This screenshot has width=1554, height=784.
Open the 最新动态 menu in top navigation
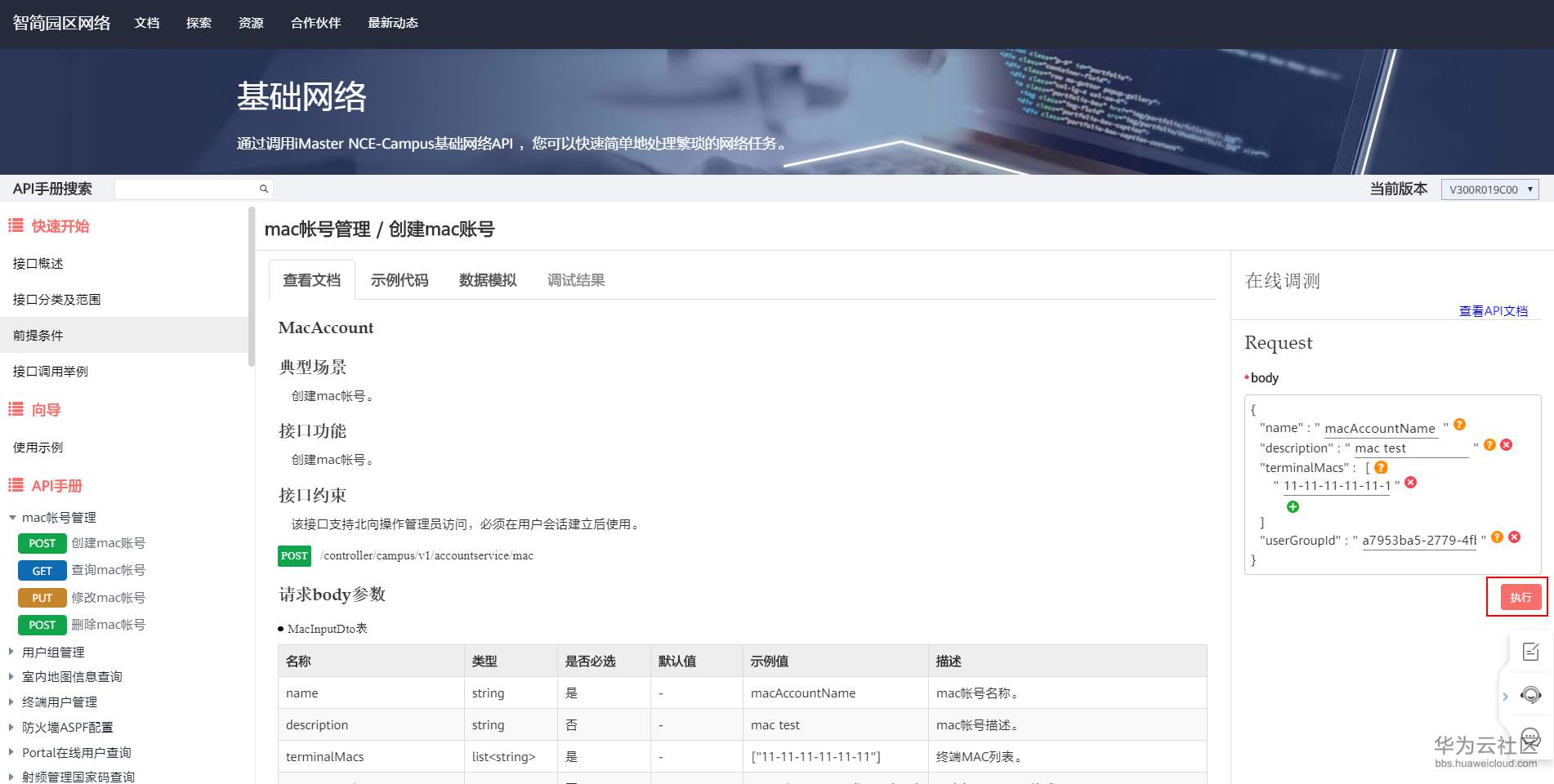393,23
